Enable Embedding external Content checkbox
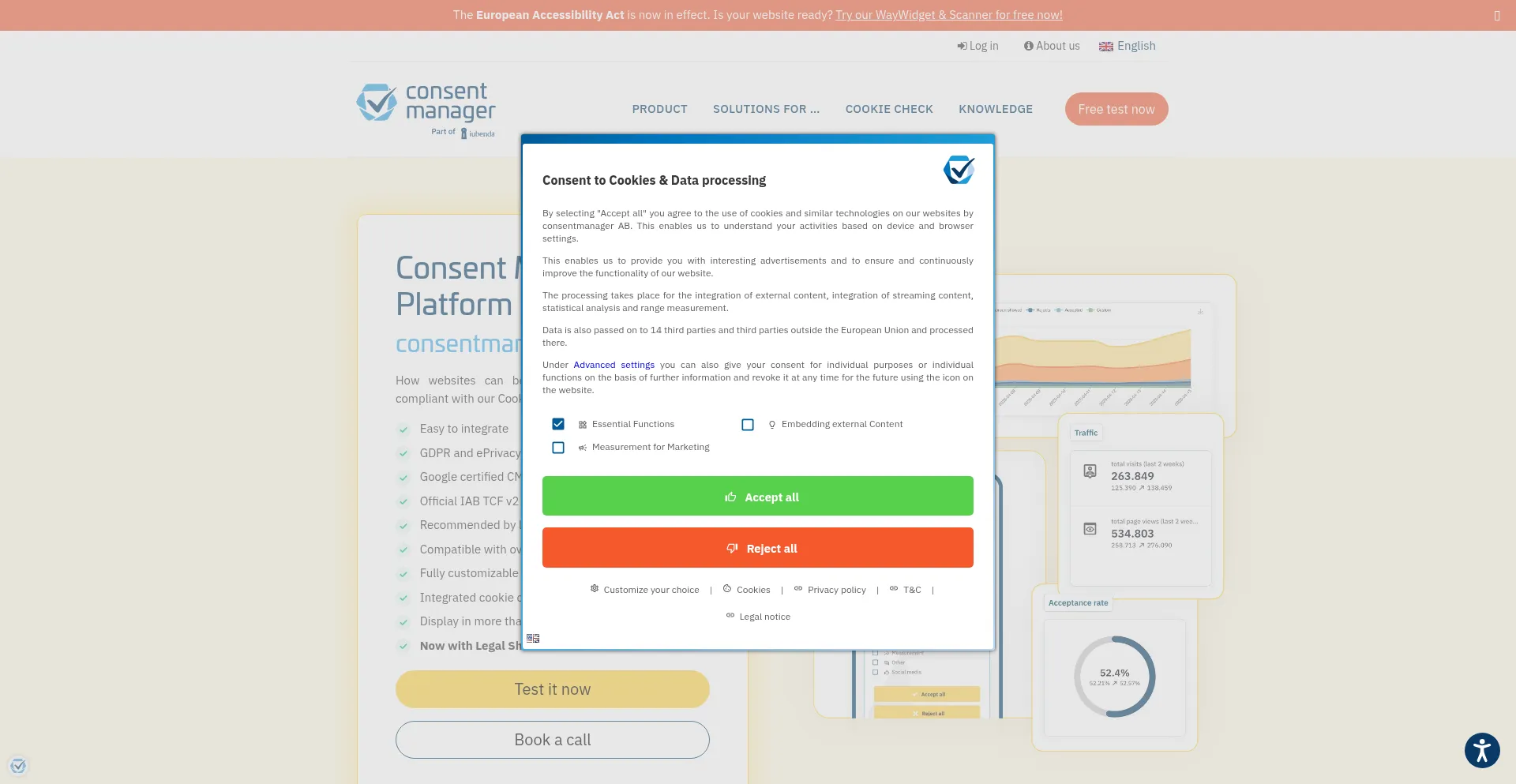Viewport: 1516px width, 784px height. click(x=748, y=425)
